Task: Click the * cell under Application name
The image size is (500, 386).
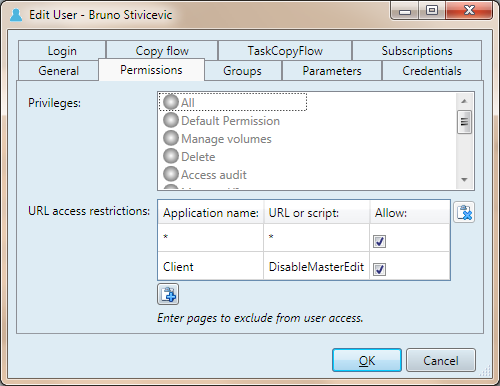Action: point(211,237)
